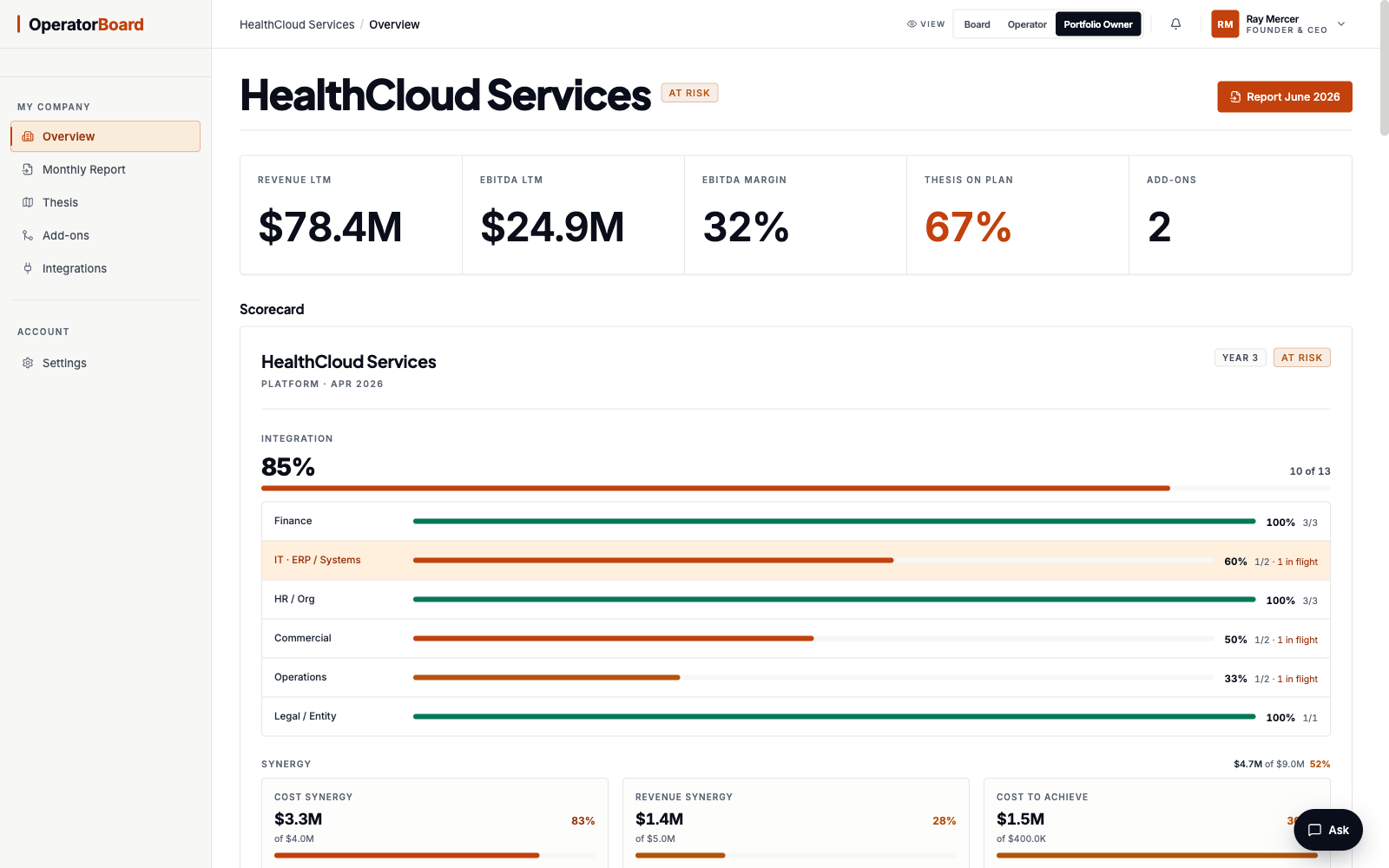Switch view to Operator

click(1027, 24)
